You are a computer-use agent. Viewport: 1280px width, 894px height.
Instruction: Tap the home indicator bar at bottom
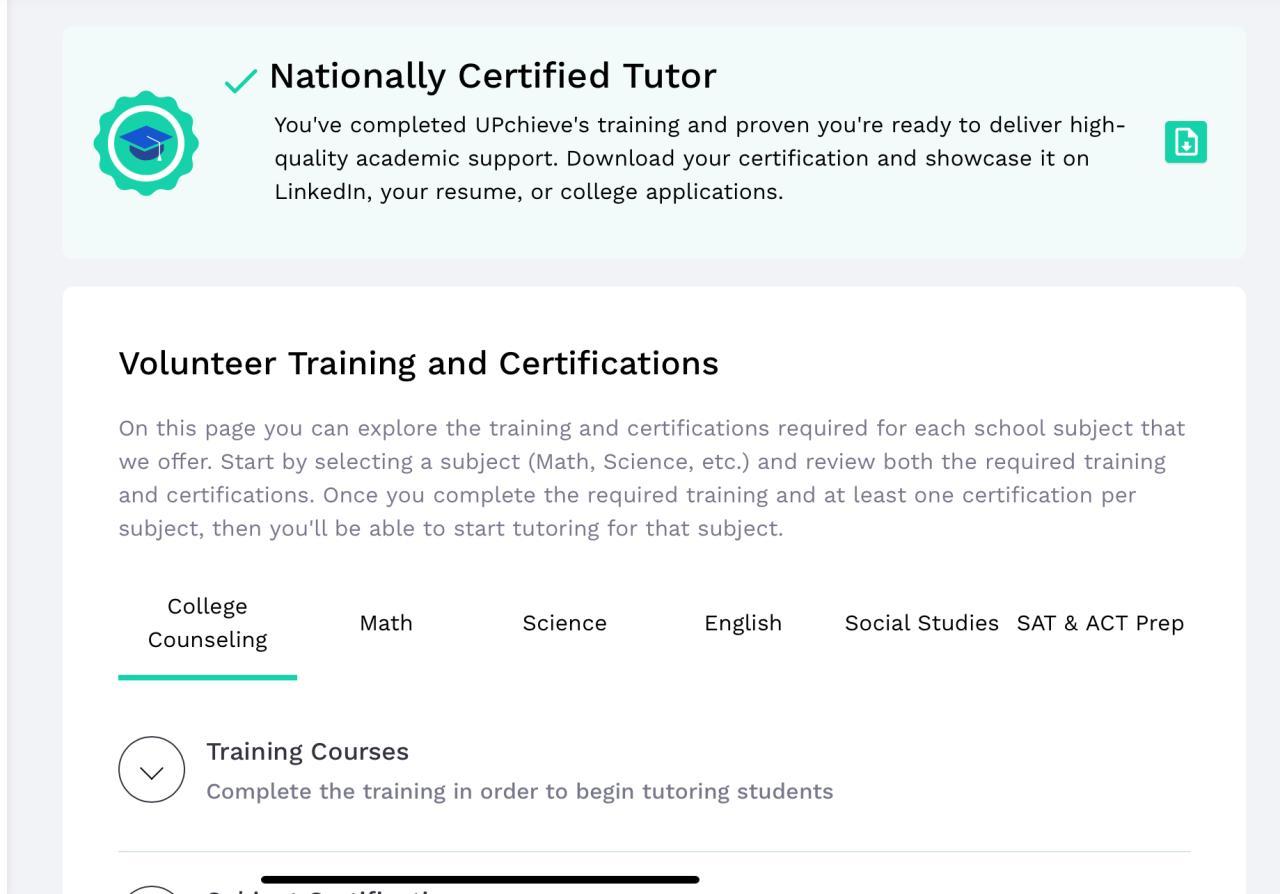pyautogui.click(x=480, y=880)
